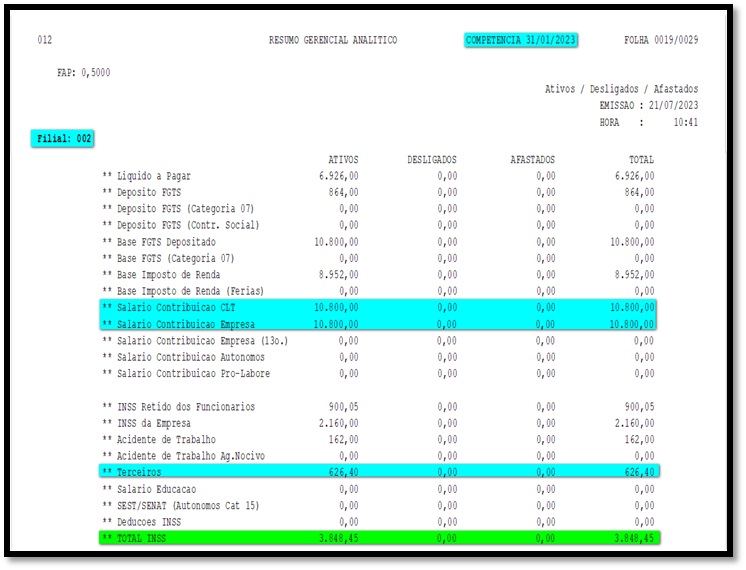Click the EMISSAO : 21/07/2023 text
Image resolution: width=746 pixels, height=570 pixels.
click(649, 105)
